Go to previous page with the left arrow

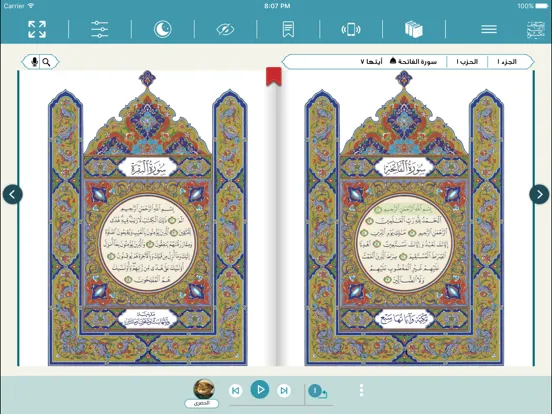point(13,194)
